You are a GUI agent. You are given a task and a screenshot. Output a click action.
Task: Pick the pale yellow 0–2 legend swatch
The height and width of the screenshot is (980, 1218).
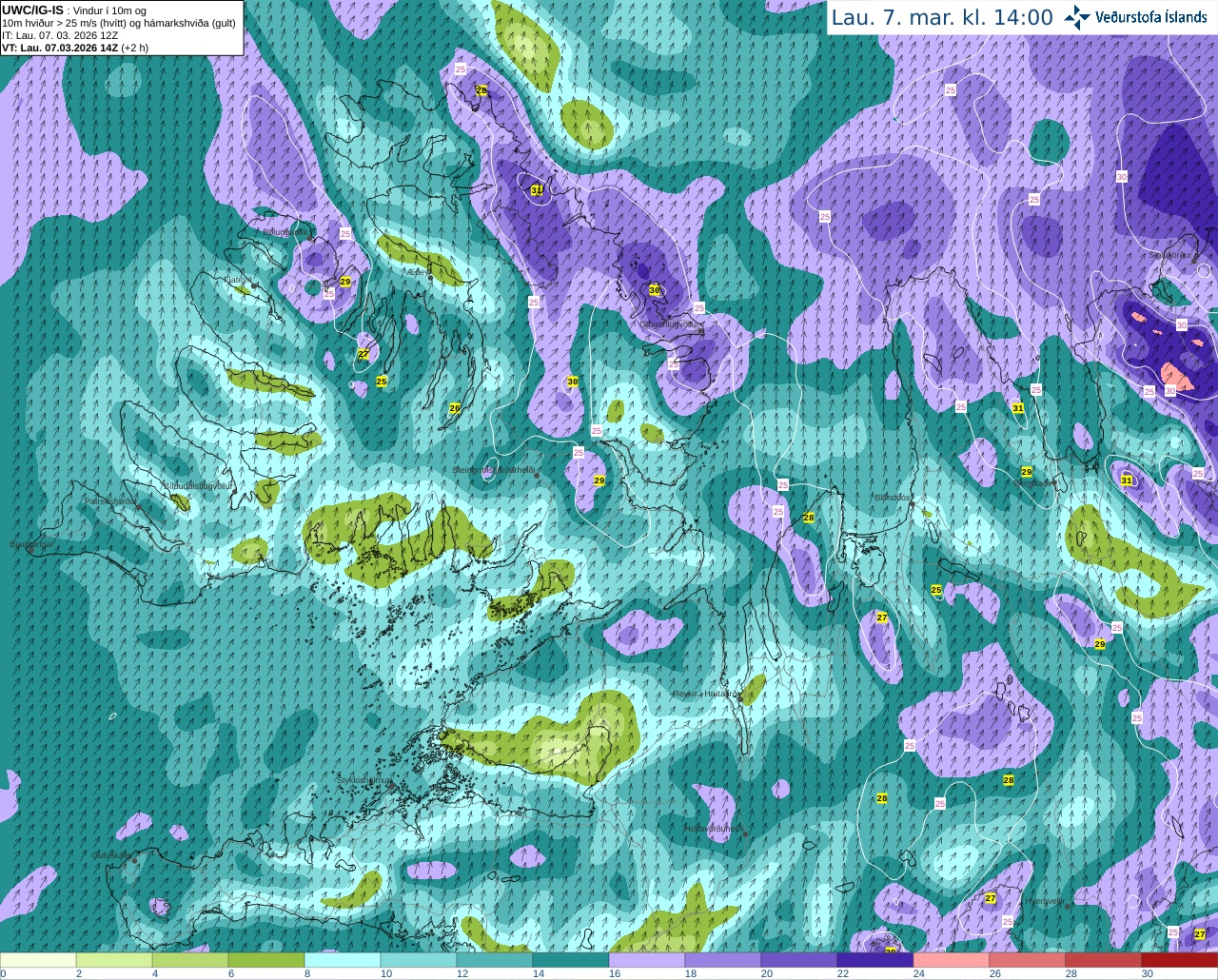point(38,960)
